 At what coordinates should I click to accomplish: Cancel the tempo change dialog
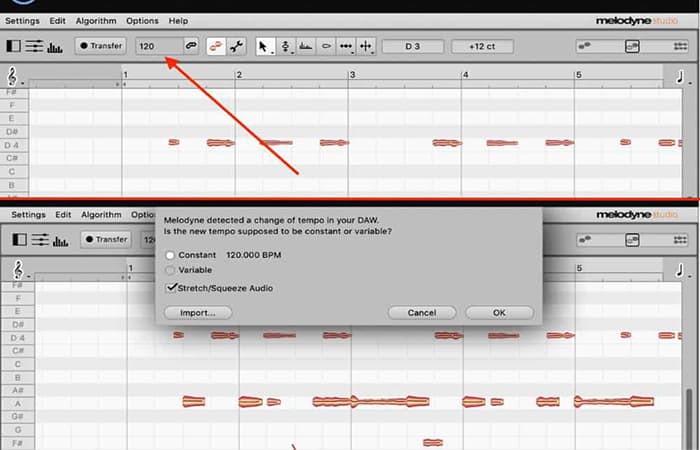click(x=422, y=312)
